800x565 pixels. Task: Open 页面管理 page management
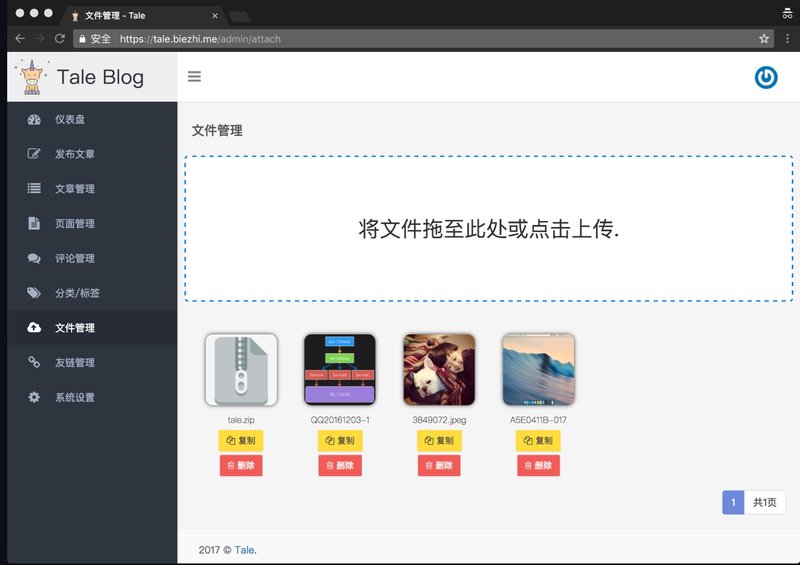pos(92,224)
